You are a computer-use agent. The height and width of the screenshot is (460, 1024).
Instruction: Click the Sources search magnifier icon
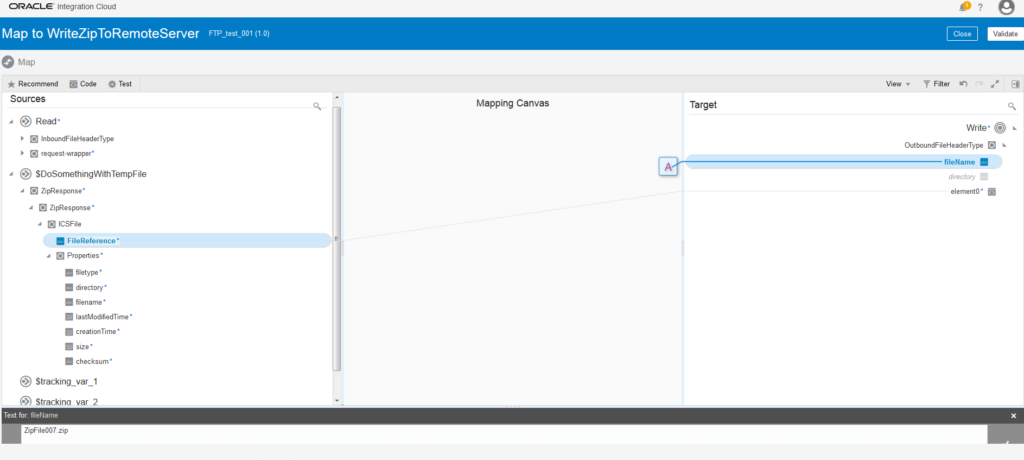[x=317, y=106]
